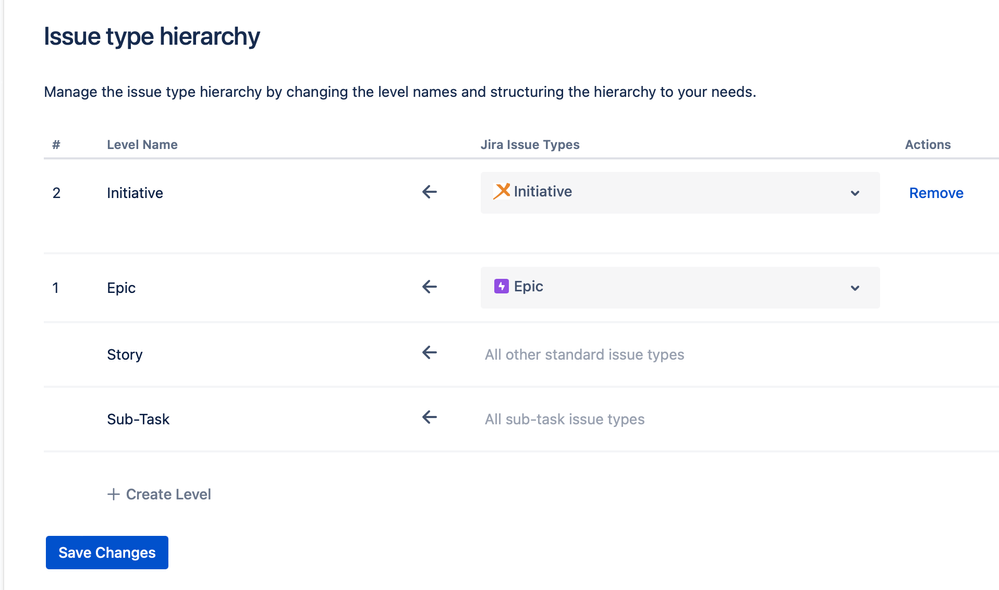Expand the Epic dropdown chevron
Viewport: 999px width, 590px height.
click(x=855, y=288)
